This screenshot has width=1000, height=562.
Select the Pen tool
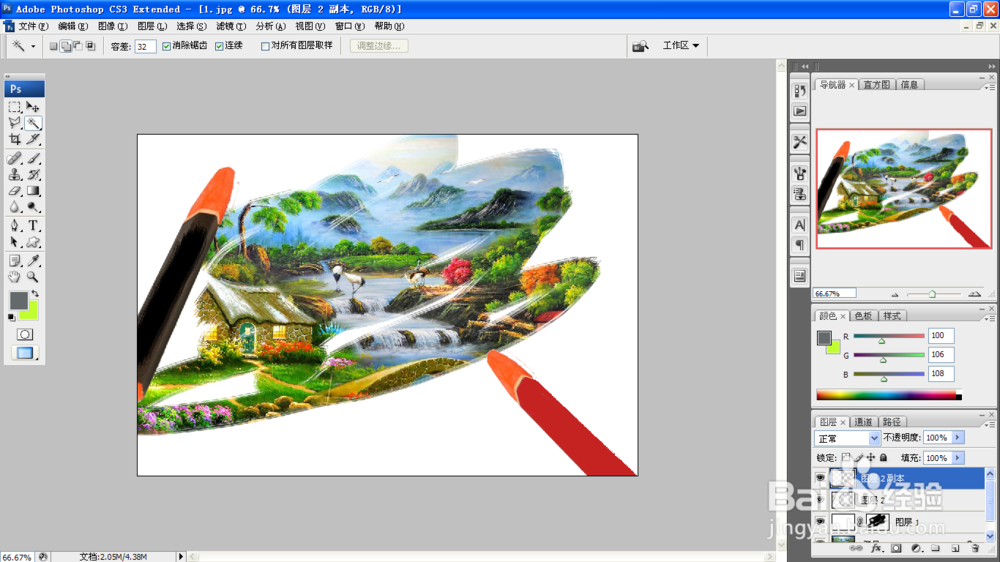coord(15,226)
